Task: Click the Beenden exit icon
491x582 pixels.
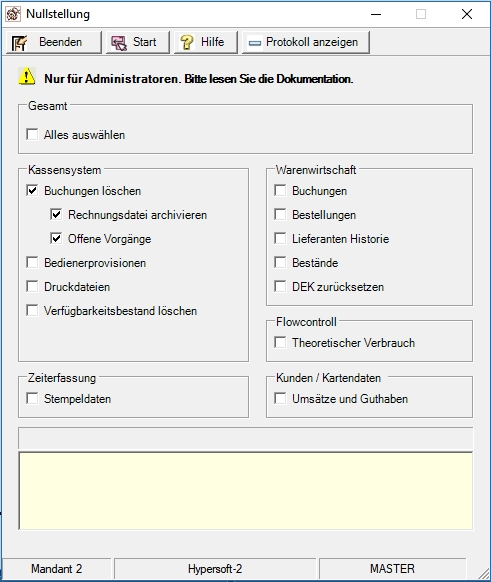Action: pos(19,43)
